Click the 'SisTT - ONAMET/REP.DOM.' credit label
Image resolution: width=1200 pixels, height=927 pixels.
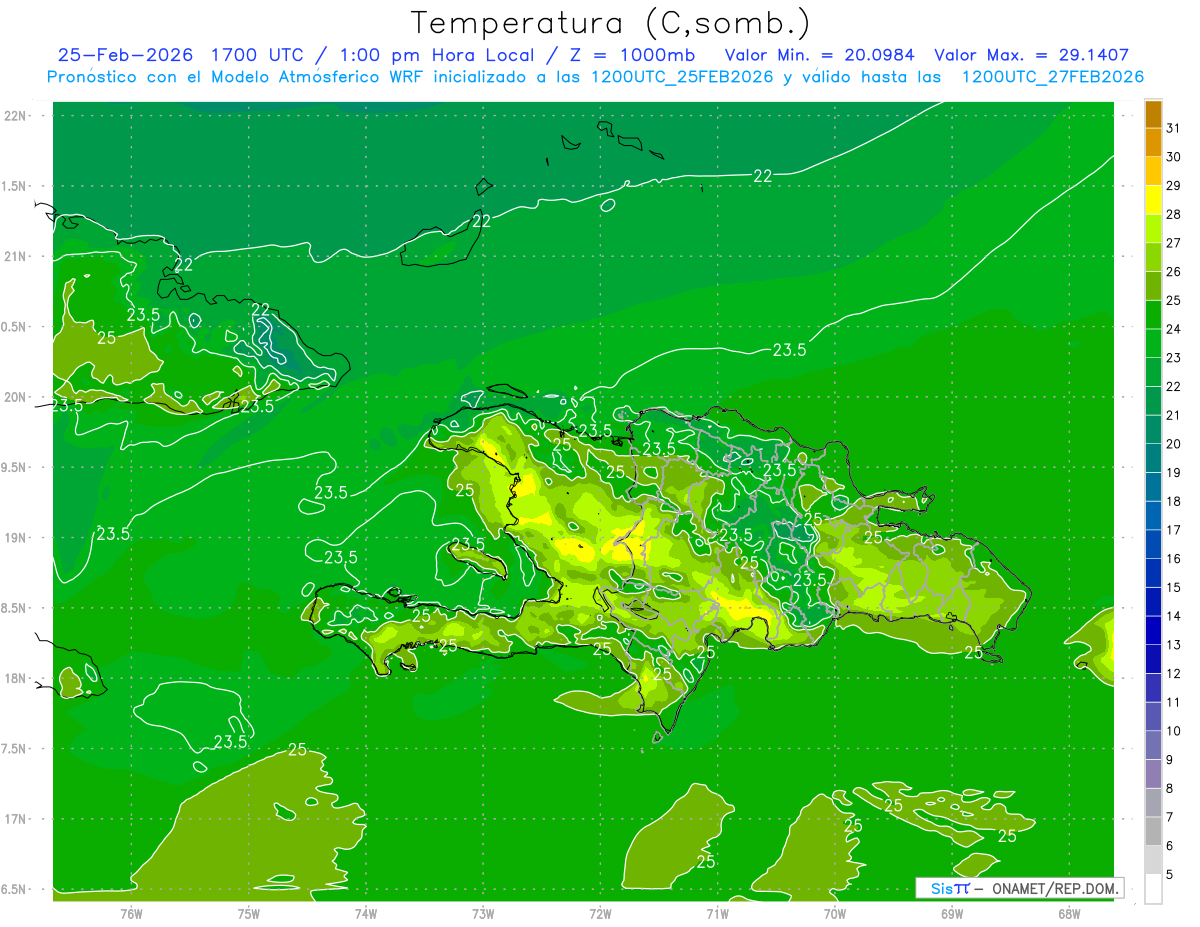pos(1019,888)
